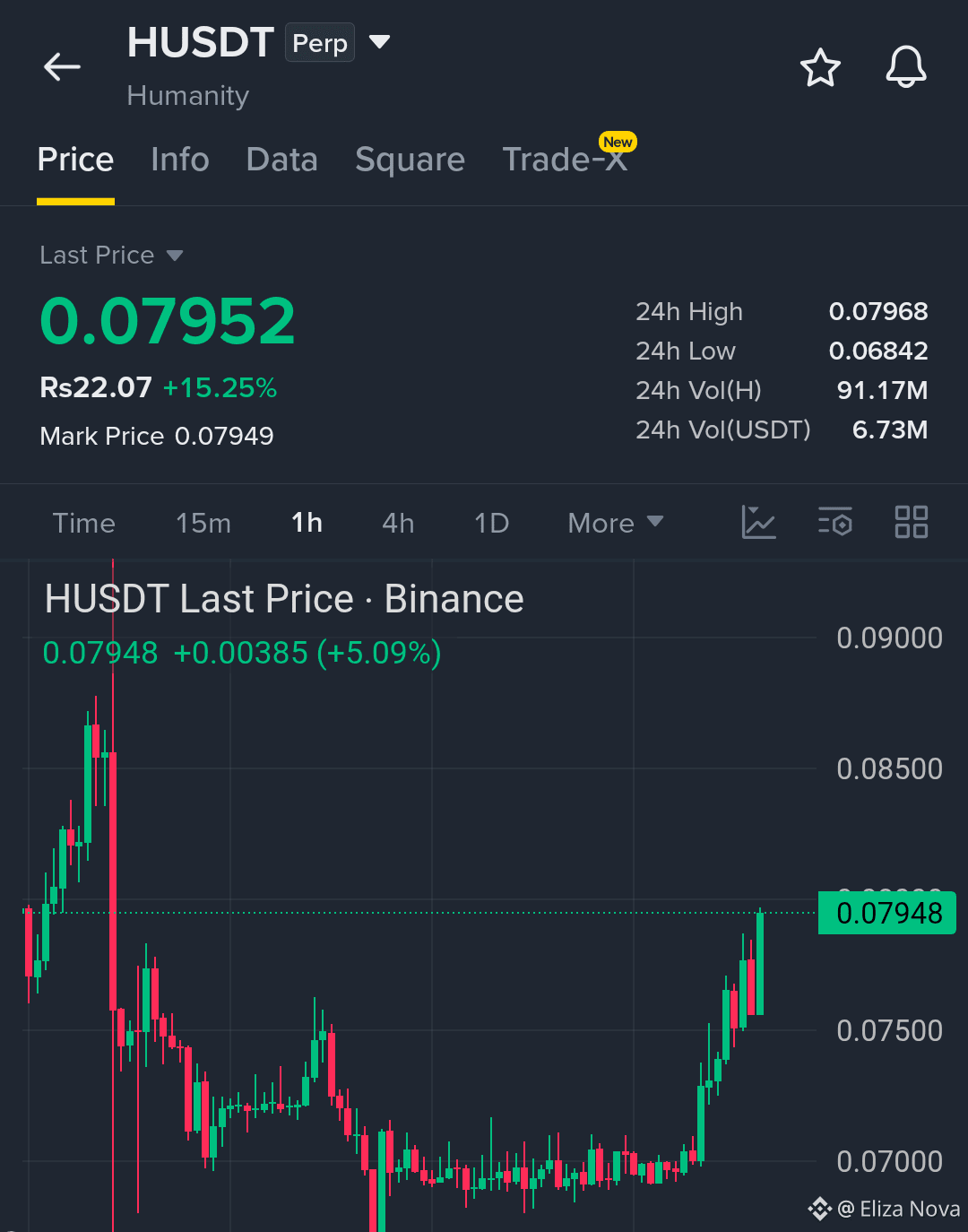
Task: Tap the chart change +0.00385 (+5.09%)
Action: click(x=307, y=653)
